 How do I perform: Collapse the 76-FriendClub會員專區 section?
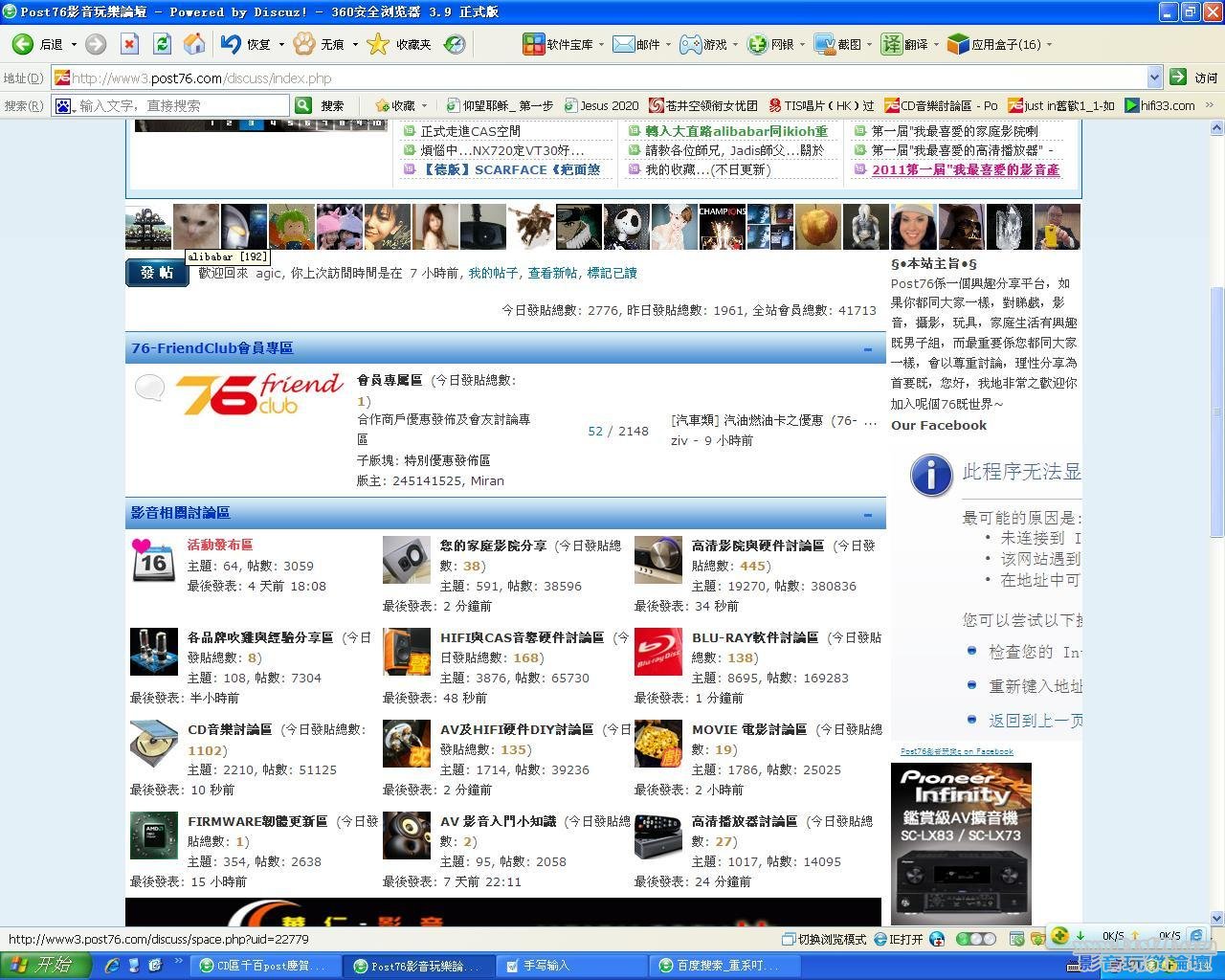(868, 349)
